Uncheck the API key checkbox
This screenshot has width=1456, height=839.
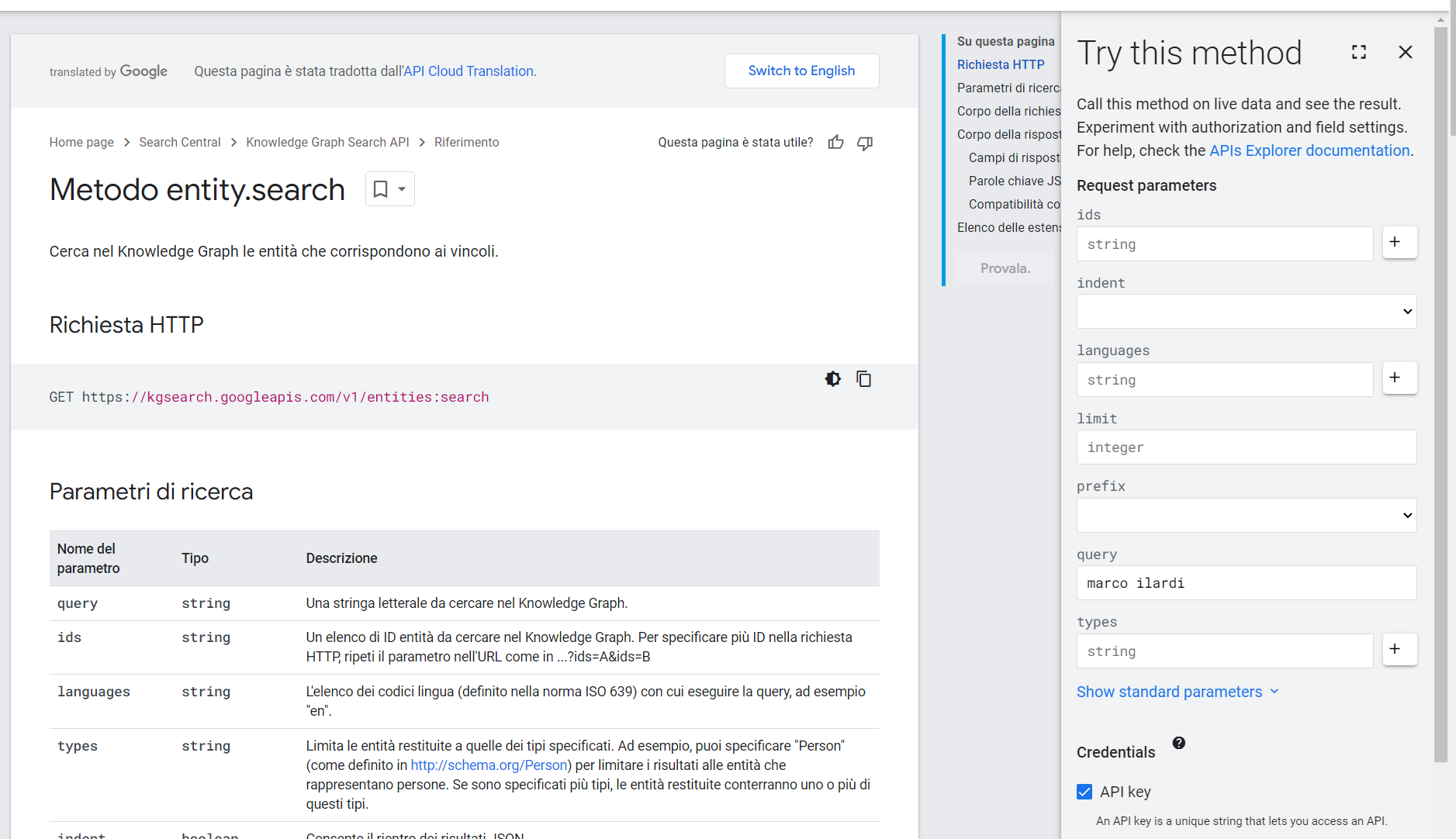coord(1083,791)
